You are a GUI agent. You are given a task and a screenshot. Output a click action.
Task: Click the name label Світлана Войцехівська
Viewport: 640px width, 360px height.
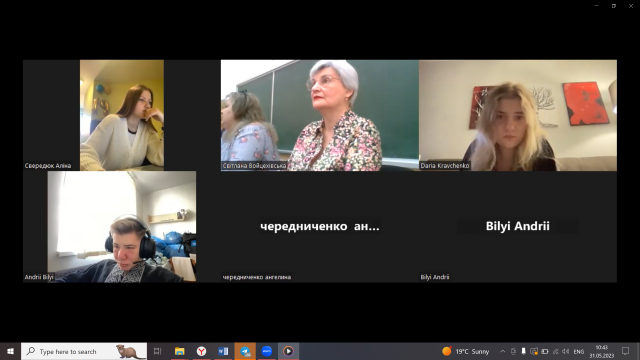point(254,166)
